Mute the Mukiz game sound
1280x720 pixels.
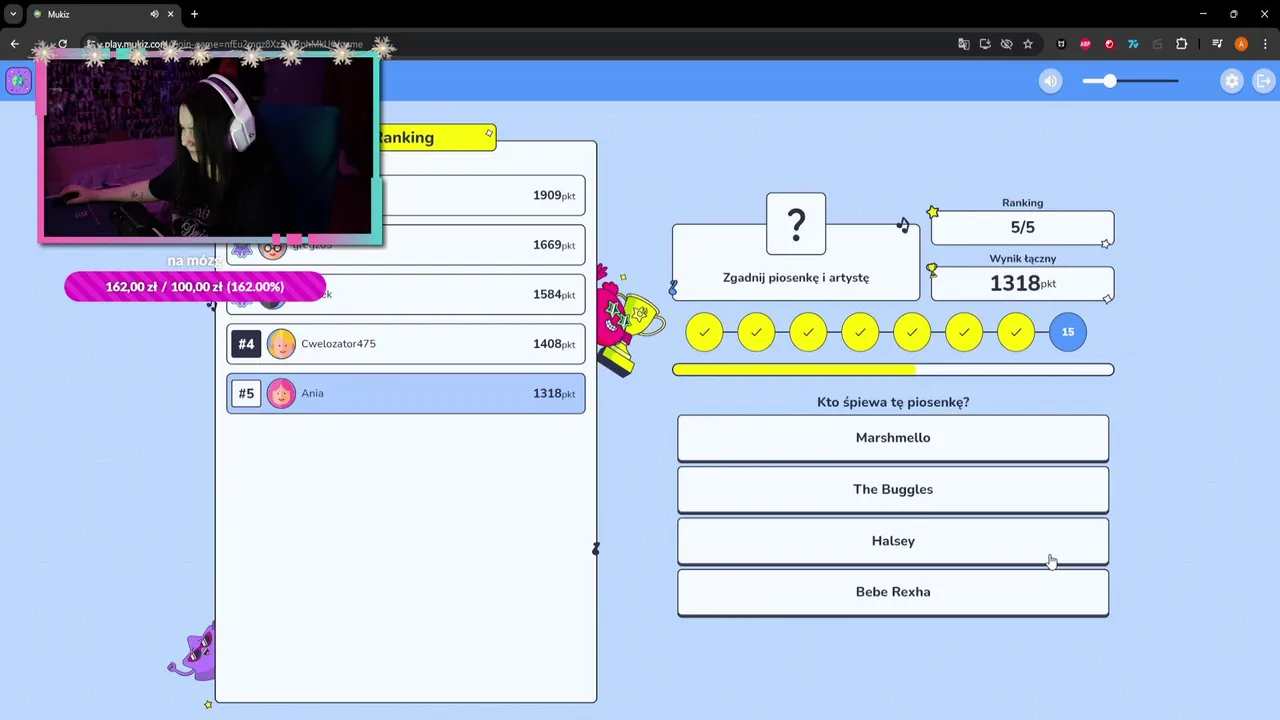click(1050, 81)
